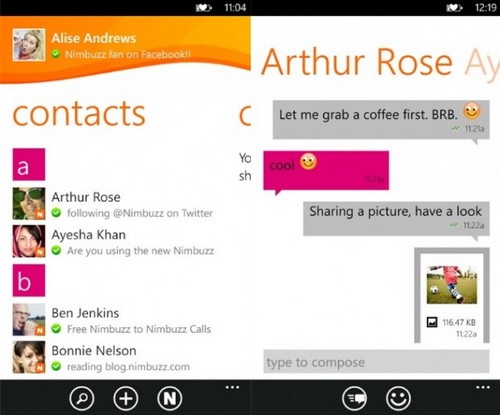Click the battery indicator above contacts screen
The height and width of the screenshot is (415, 500).
203,7
